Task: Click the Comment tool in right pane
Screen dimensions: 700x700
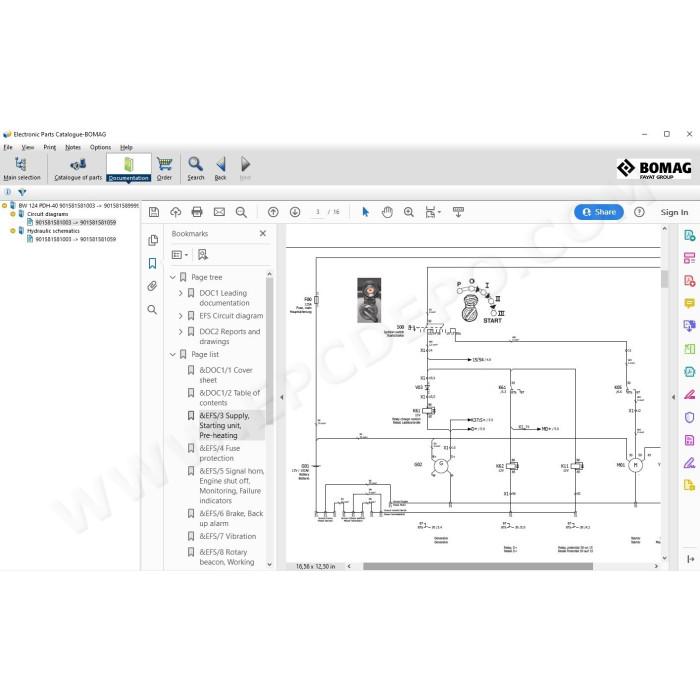Action: pos(689,304)
